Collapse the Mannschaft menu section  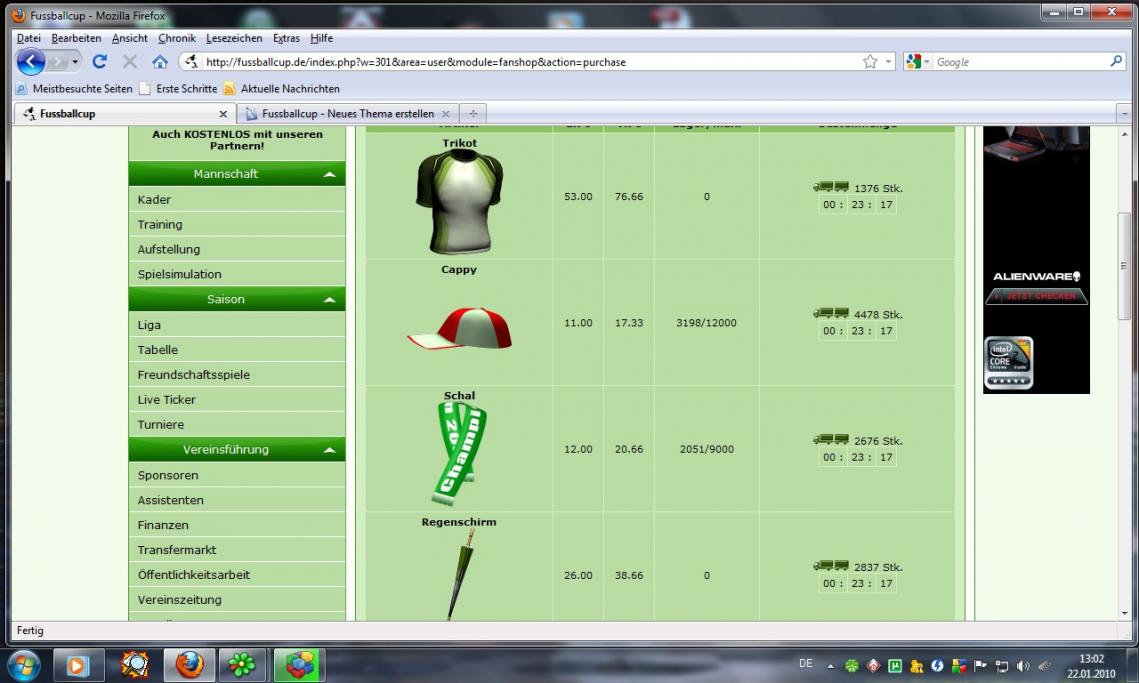329,174
